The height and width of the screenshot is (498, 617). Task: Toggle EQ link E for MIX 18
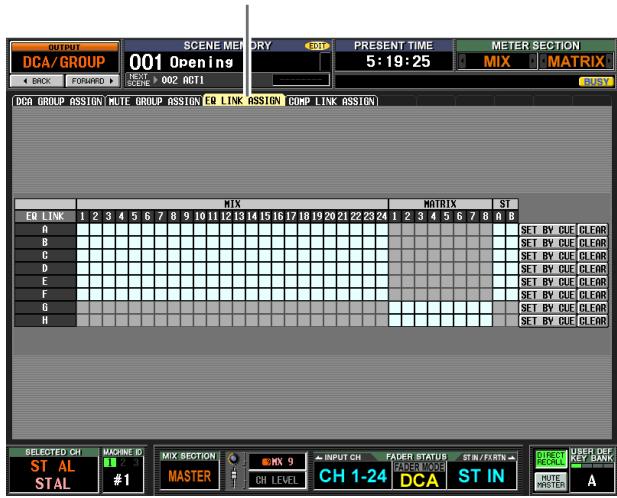[304, 281]
